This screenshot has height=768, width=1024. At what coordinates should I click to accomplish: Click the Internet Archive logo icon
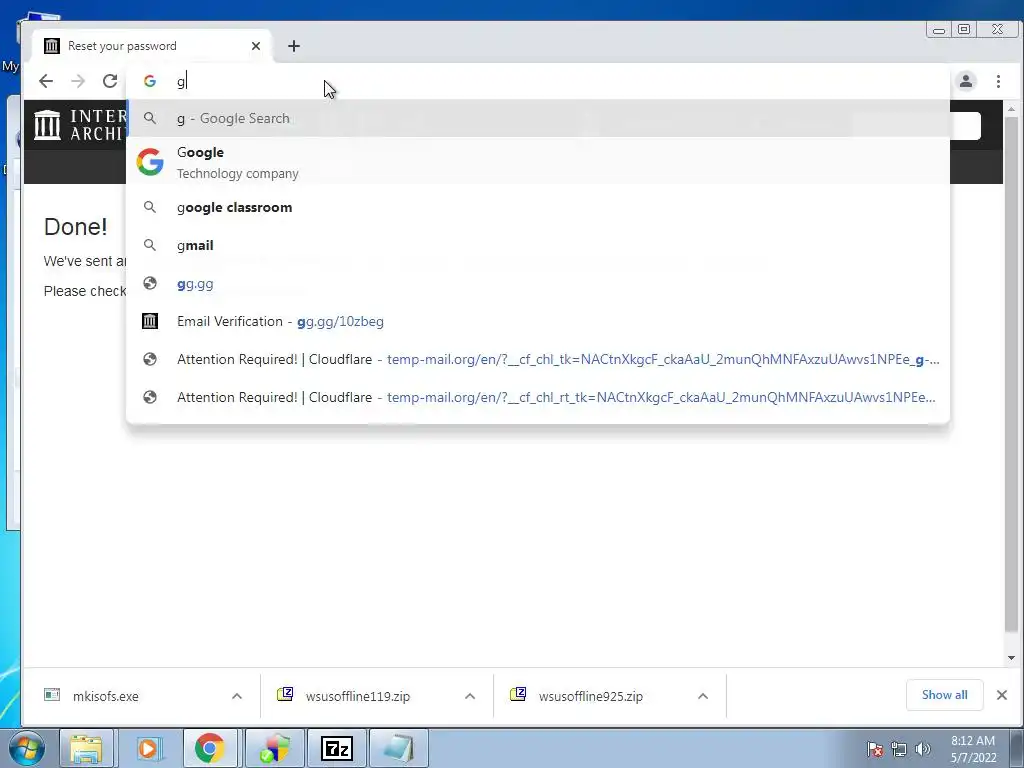(47, 124)
